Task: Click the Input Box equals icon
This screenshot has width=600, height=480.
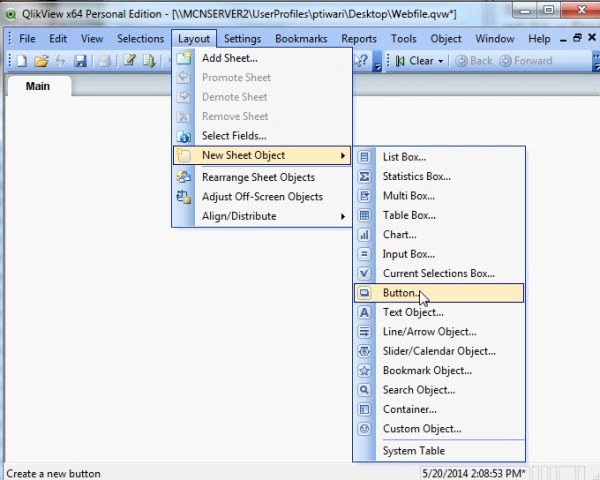Action: pos(364,254)
